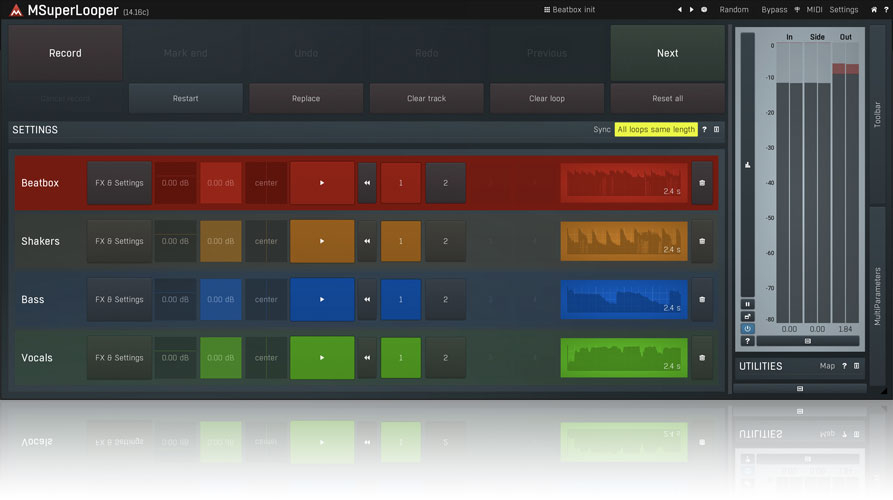This screenshot has height=500, width=893.
Task: Open the Settings section help icon
Action: 704,130
